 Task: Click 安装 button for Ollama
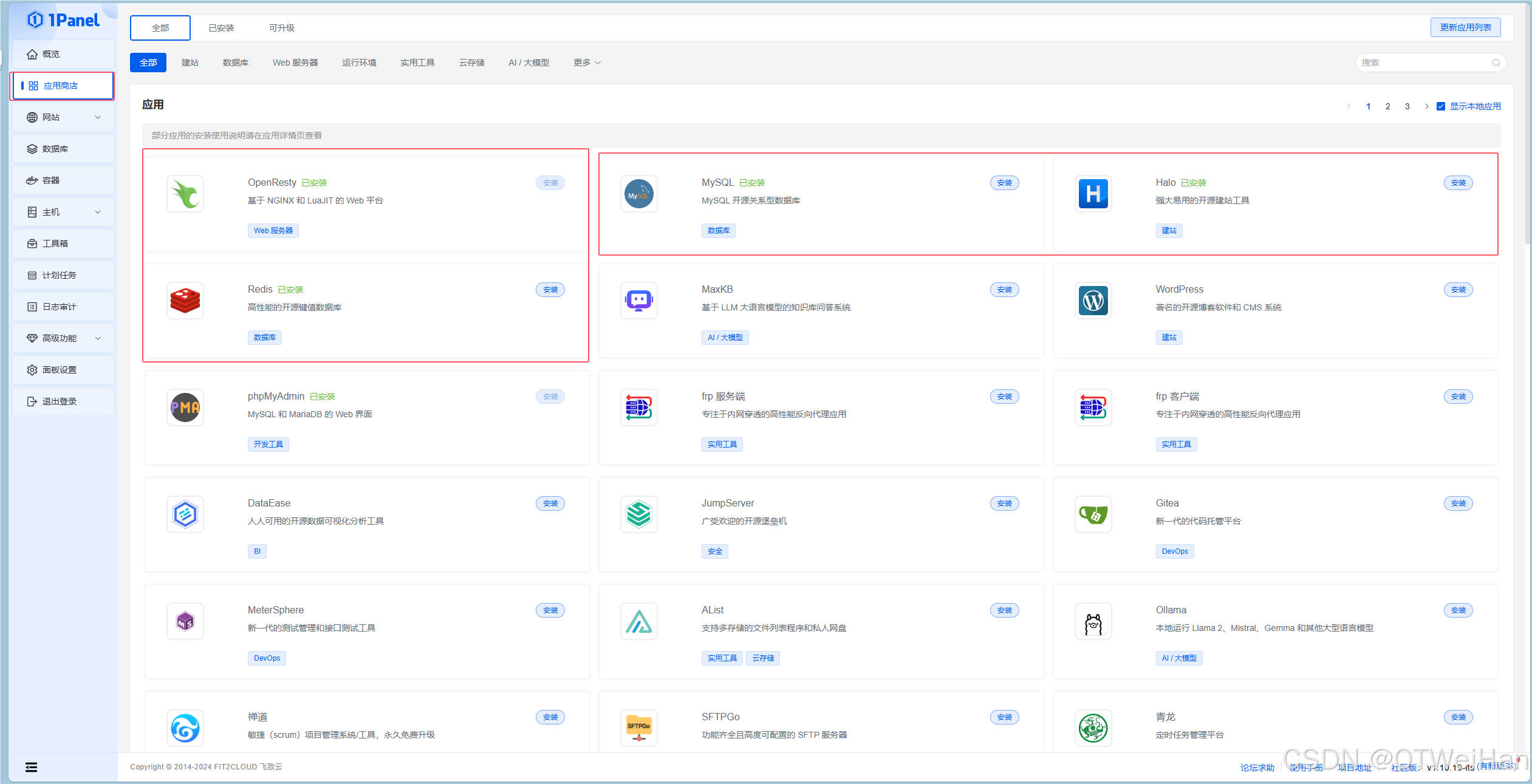[1458, 610]
